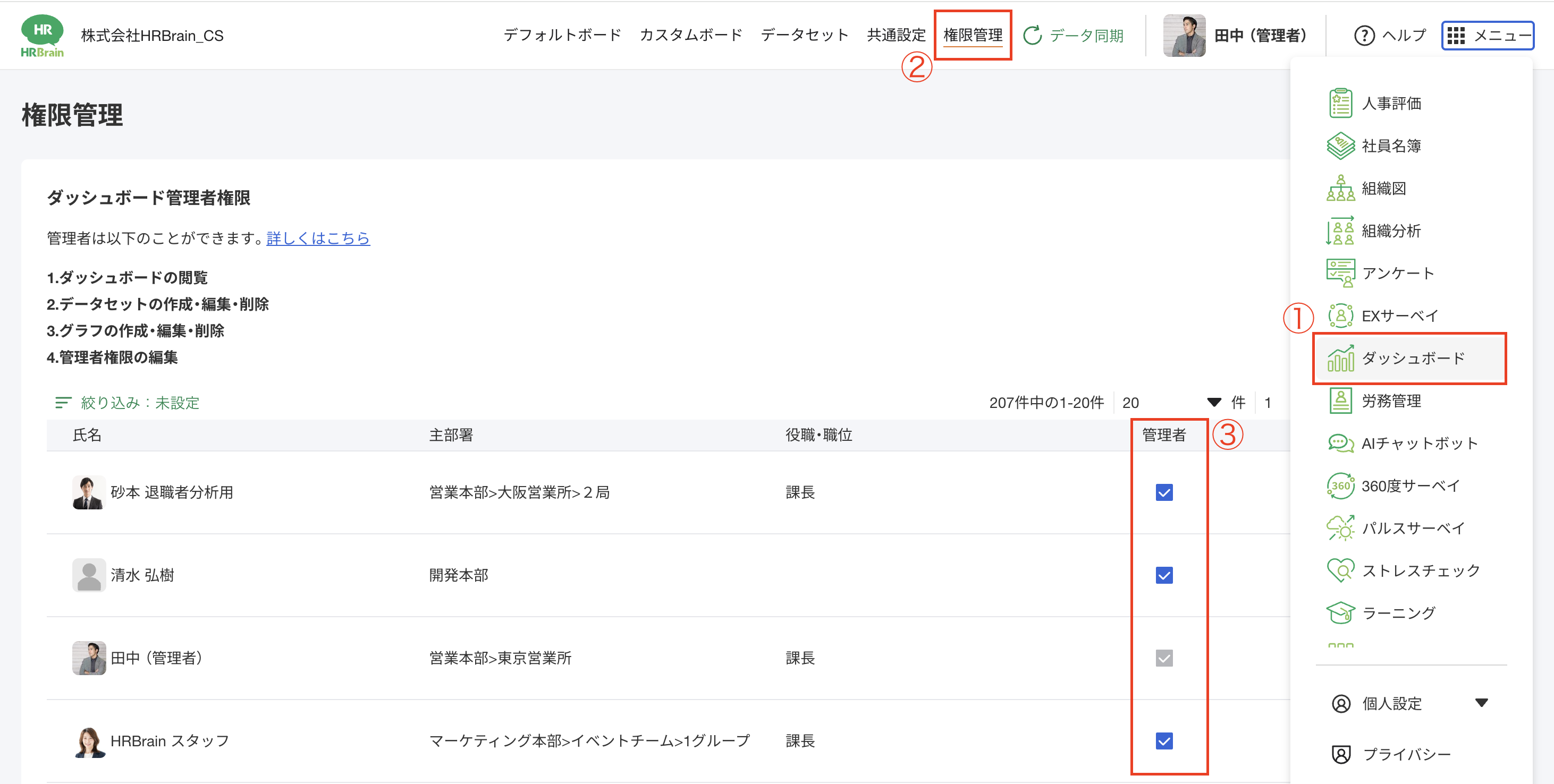Toggle the 管理者 checkbox for HRBrain スタッフ
This screenshot has width=1554, height=784.
(1164, 741)
